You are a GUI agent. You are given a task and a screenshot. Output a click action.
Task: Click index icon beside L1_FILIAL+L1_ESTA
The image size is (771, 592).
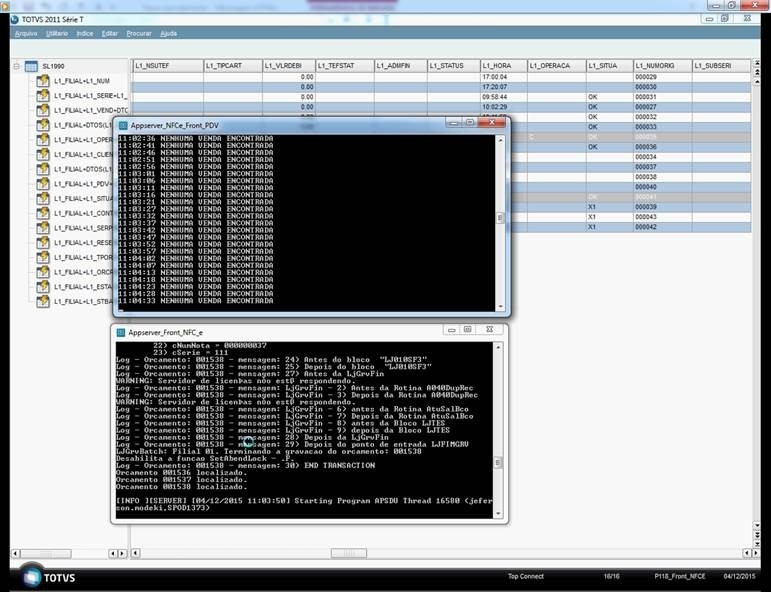pos(43,287)
